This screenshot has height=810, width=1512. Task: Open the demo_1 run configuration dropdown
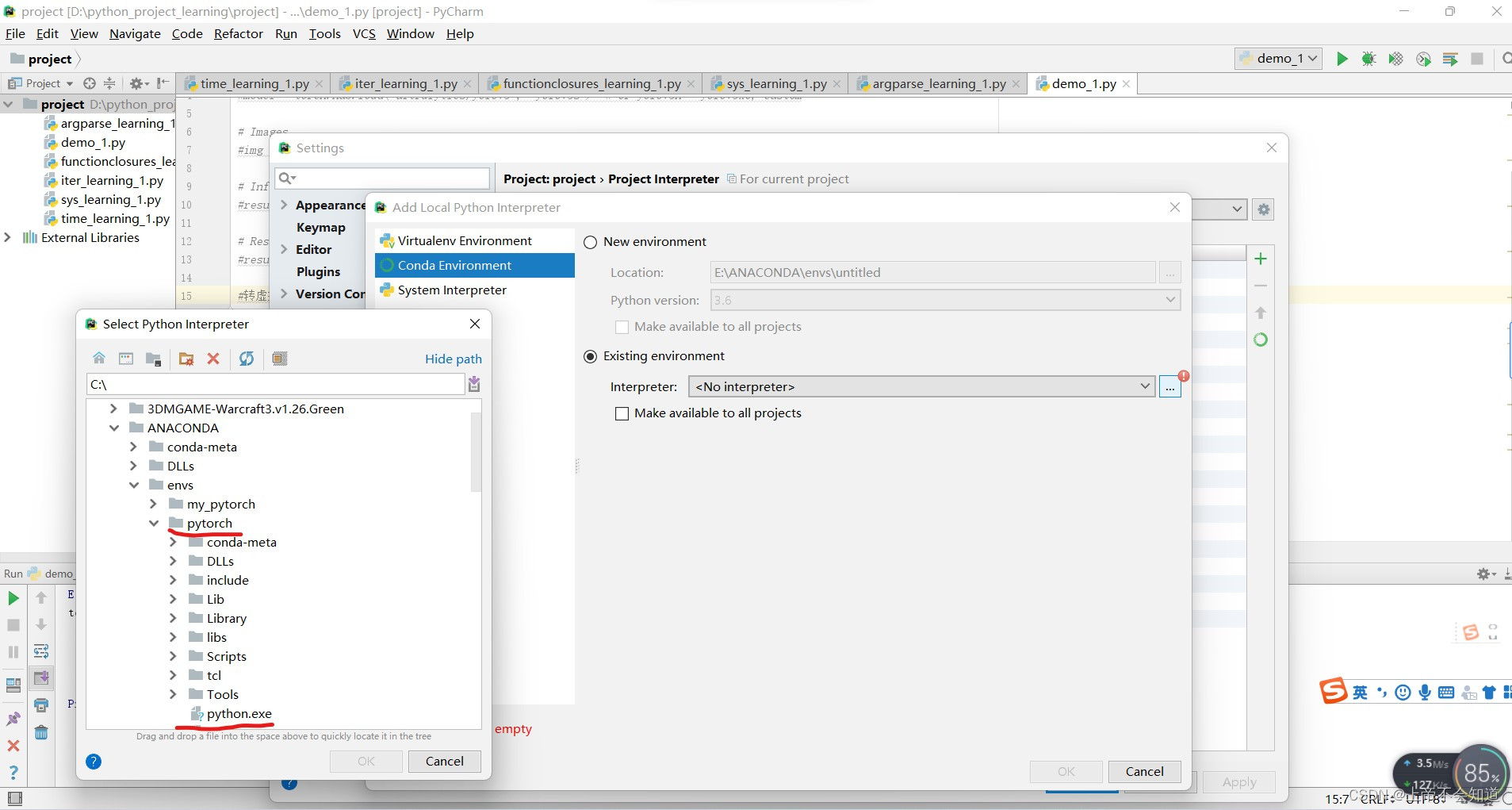(1278, 59)
